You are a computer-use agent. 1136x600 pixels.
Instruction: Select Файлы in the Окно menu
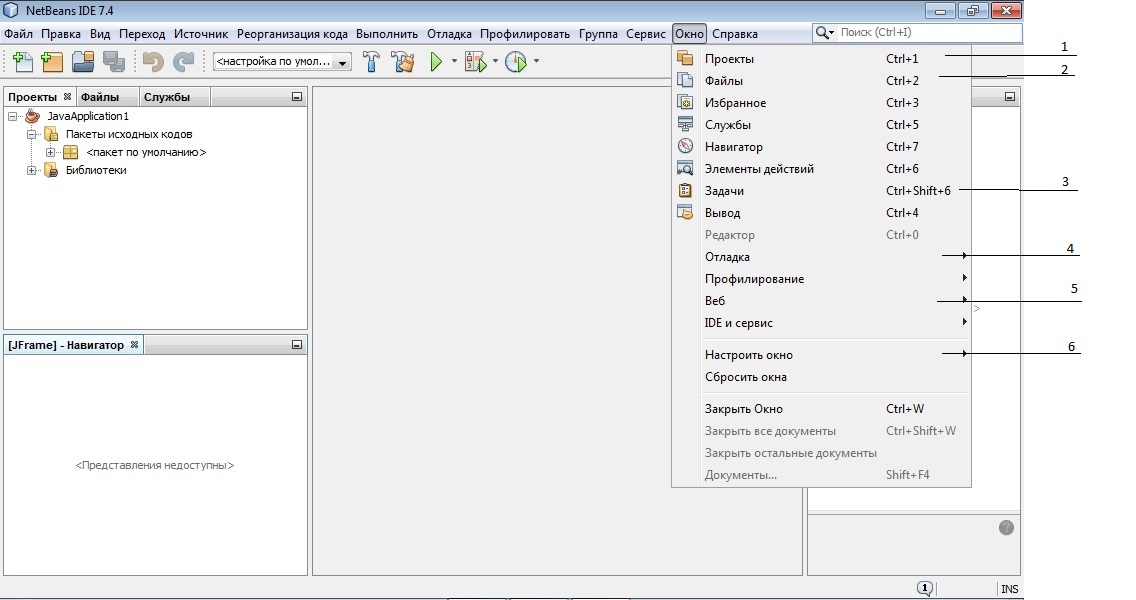coord(822,80)
